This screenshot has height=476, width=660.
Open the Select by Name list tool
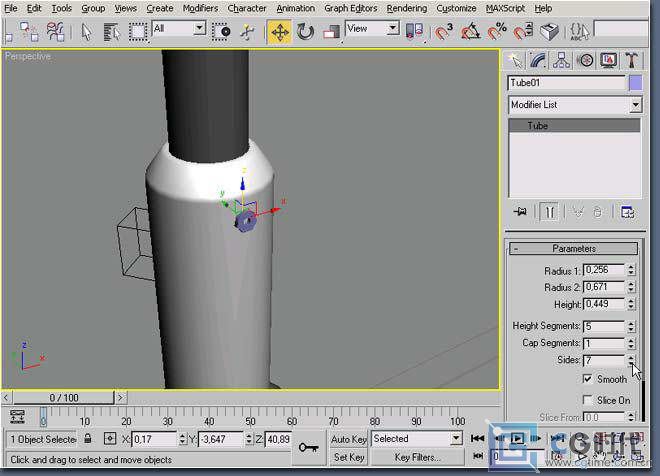(x=112, y=32)
